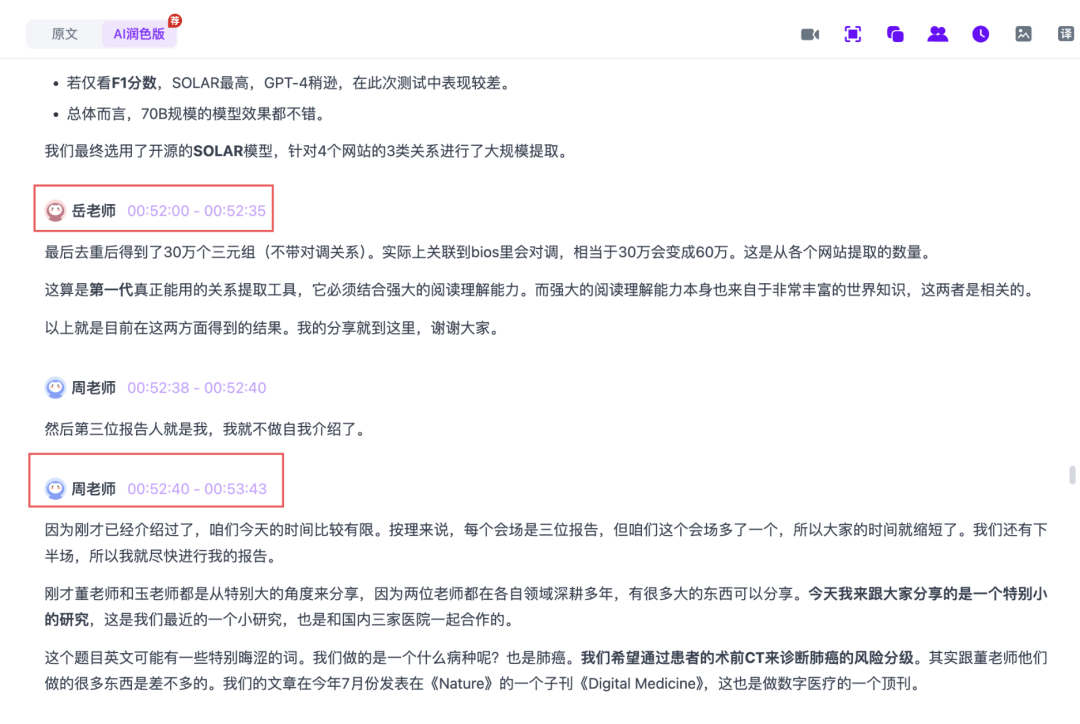Click 岳老师 speaker avatar

click(55, 211)
